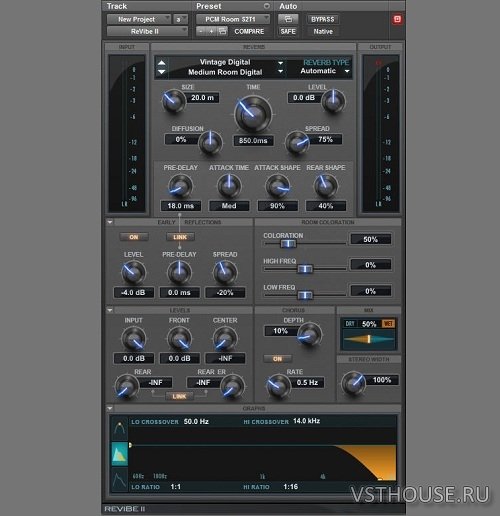The height and width of the screenshot is (516, 500).
Task: Open the Vintage Digital category dropdown
Action: click(x=230, y=62)
